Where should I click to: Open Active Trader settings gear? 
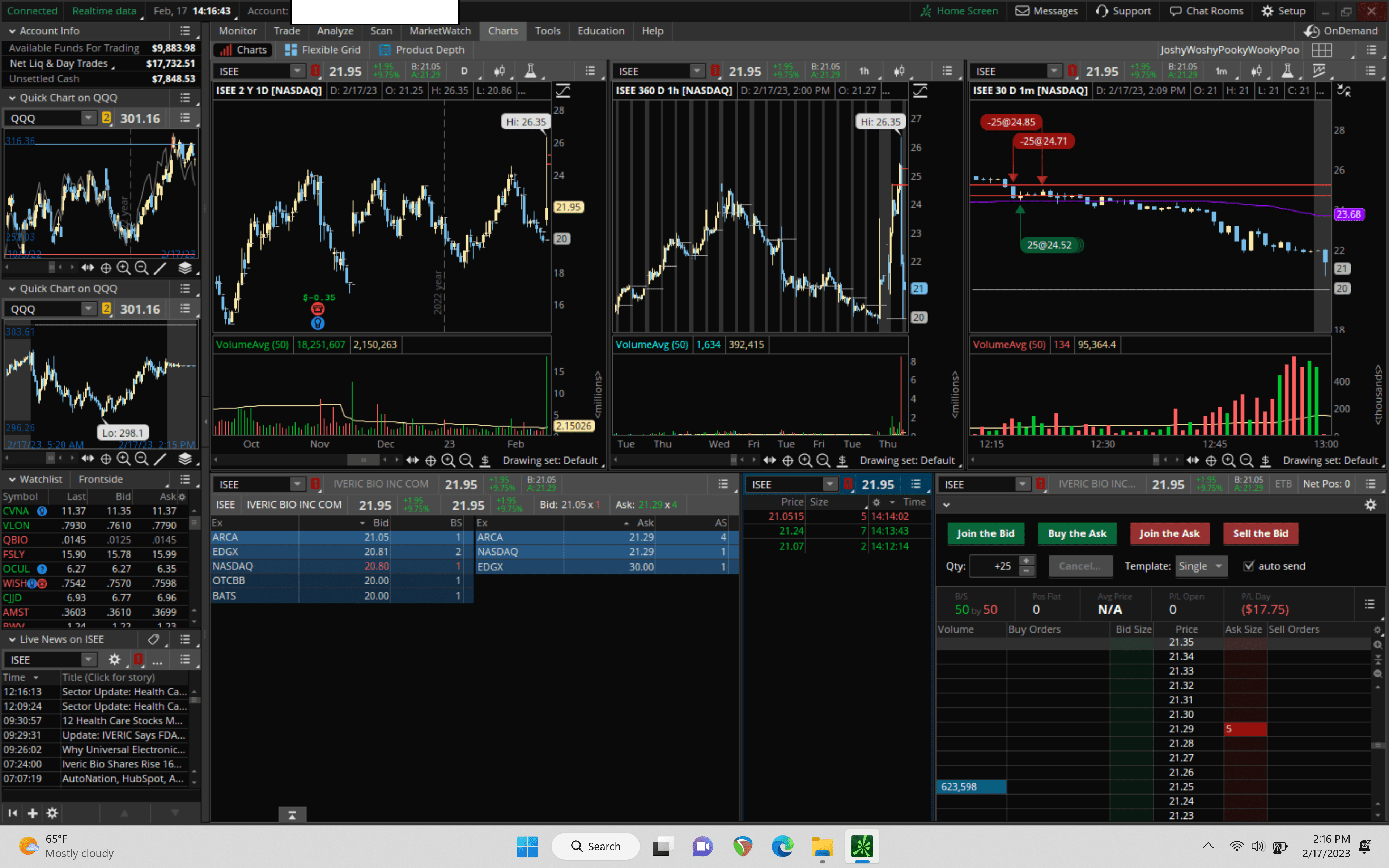pos(1370,505)
